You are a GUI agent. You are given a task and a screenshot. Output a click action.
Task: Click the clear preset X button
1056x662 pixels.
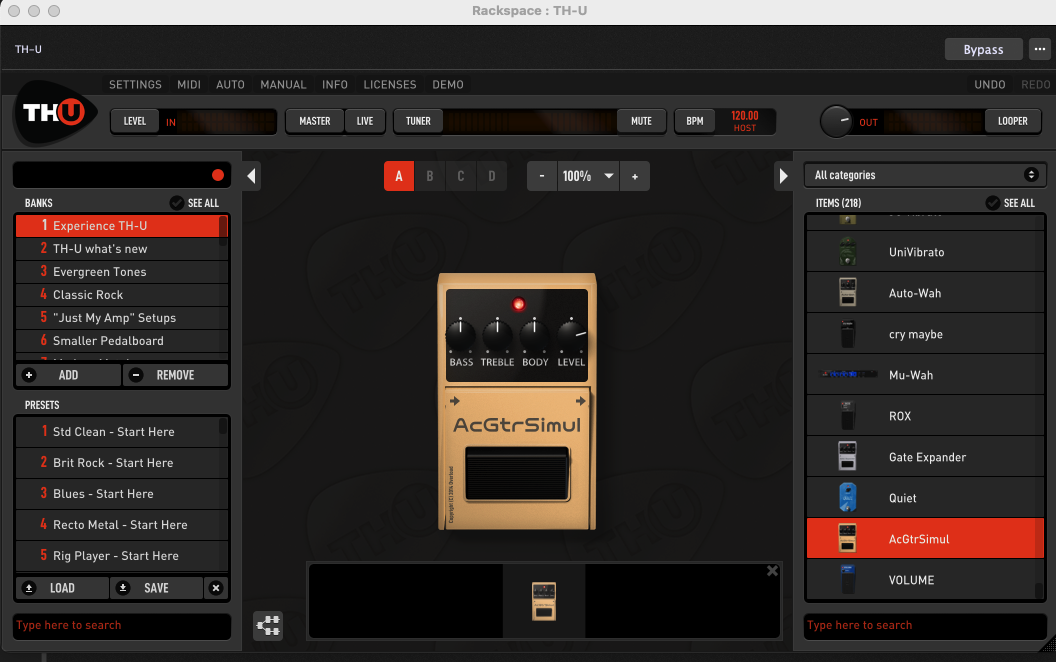pos(216,588)
